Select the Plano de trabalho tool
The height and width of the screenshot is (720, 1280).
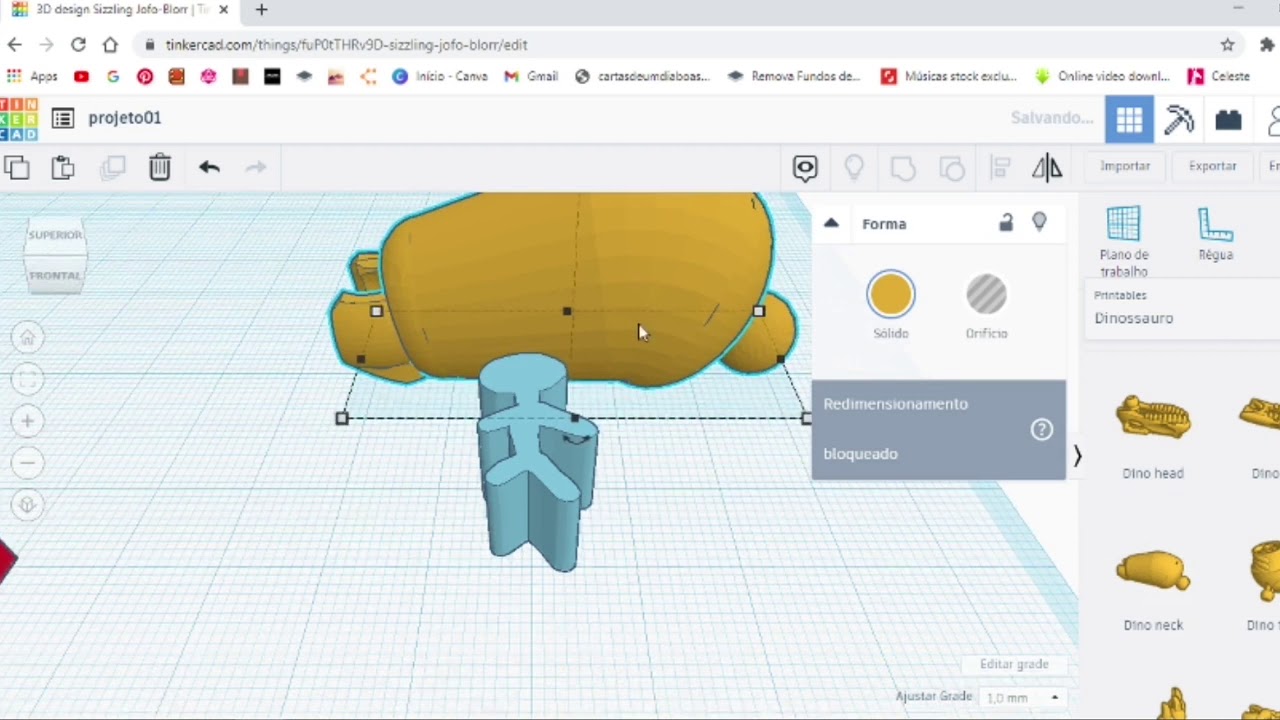tap(1124, 241)
